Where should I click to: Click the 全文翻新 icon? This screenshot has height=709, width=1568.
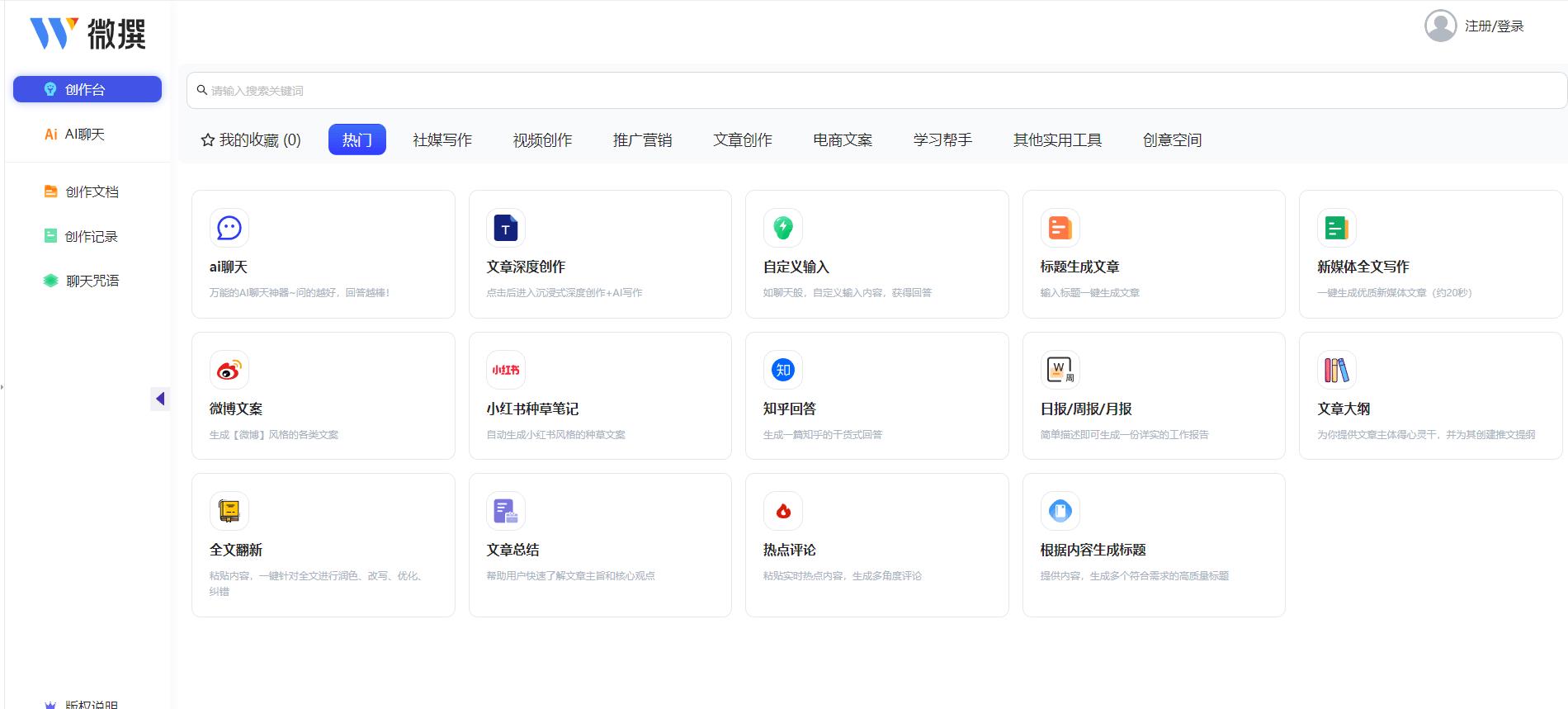[229, 511]
